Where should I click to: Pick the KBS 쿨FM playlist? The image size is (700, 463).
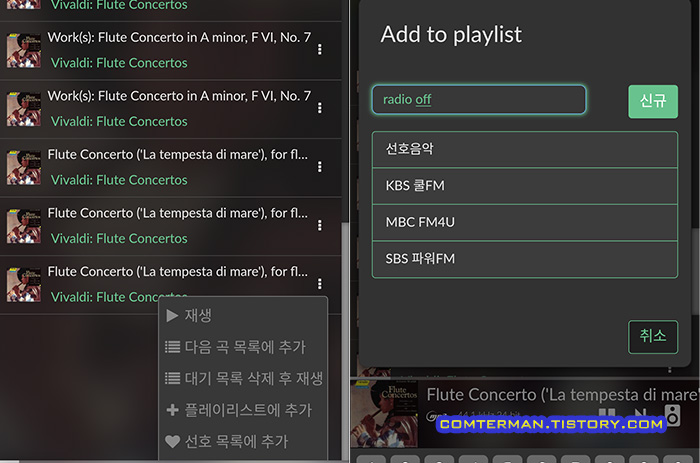point(525,186)
